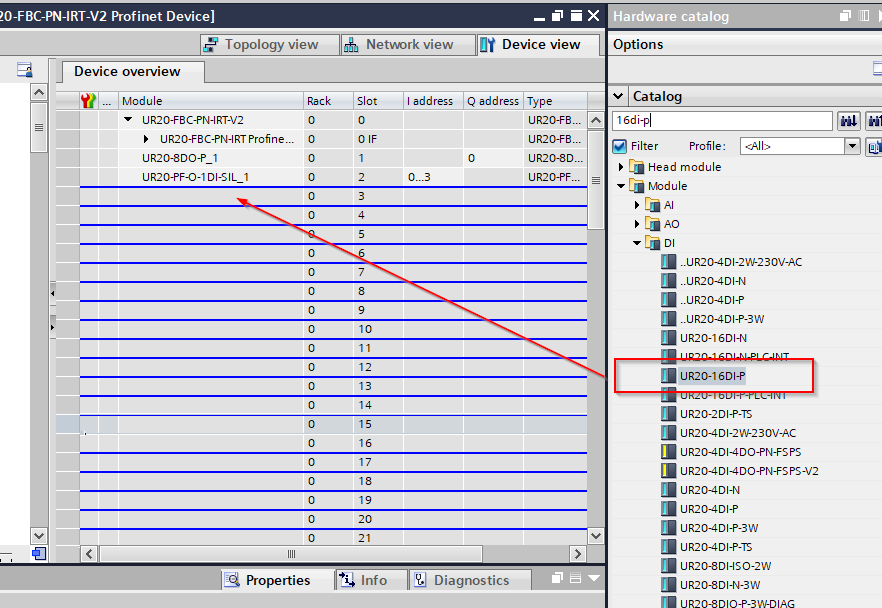The image size is (882, 608).
Task: Click the Options header in catalog
Action: coord(638,44)
